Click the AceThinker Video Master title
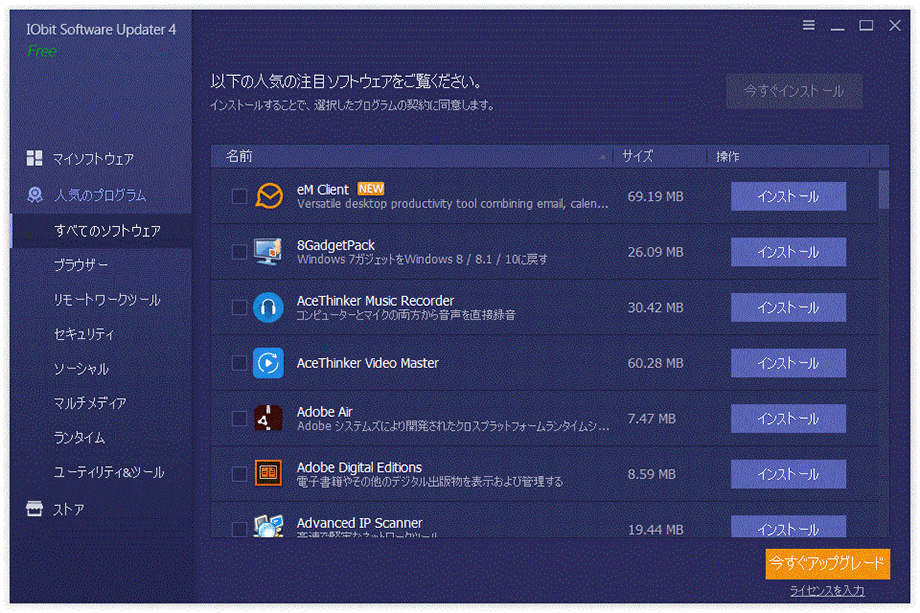This screenshot has height=613, width=920. [367, 363]
